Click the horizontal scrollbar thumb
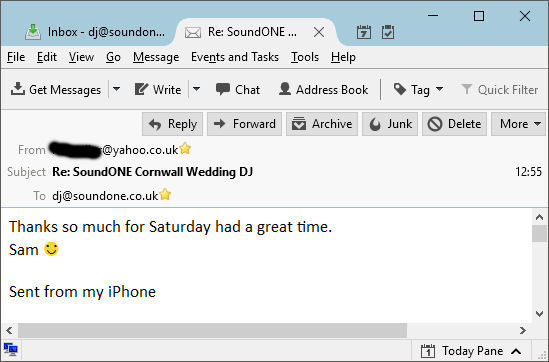549x362 pixels. tap(213, 330)
